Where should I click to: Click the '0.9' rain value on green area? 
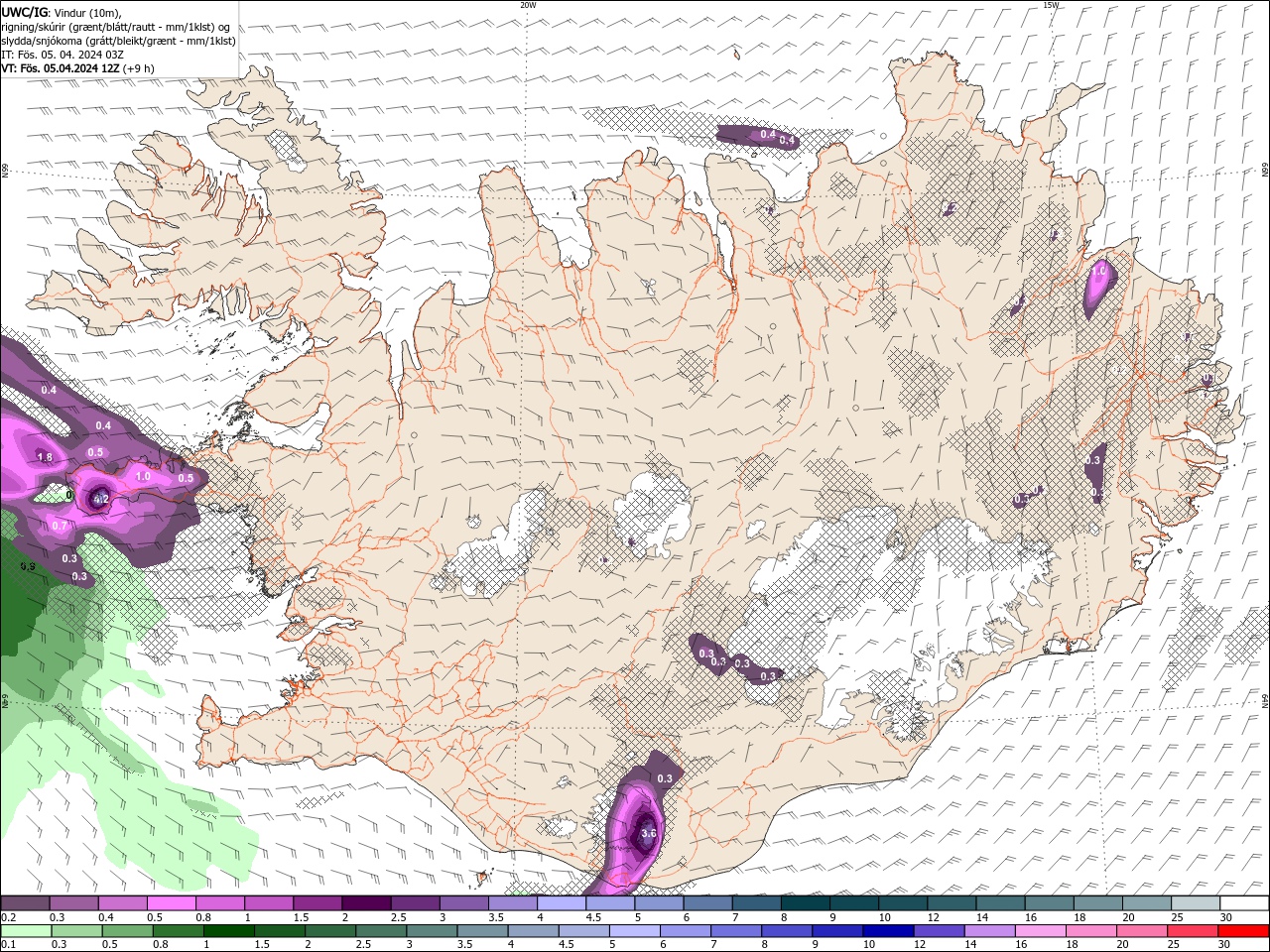pyautogui.click(x=28, y=566)
